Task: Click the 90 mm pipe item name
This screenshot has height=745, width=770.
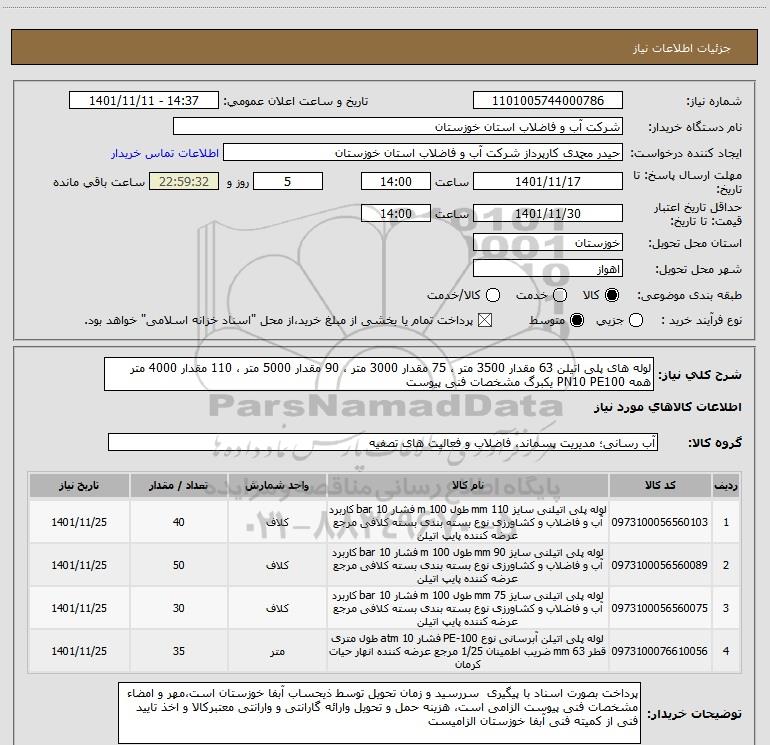Action: click(x=468, y=565)
